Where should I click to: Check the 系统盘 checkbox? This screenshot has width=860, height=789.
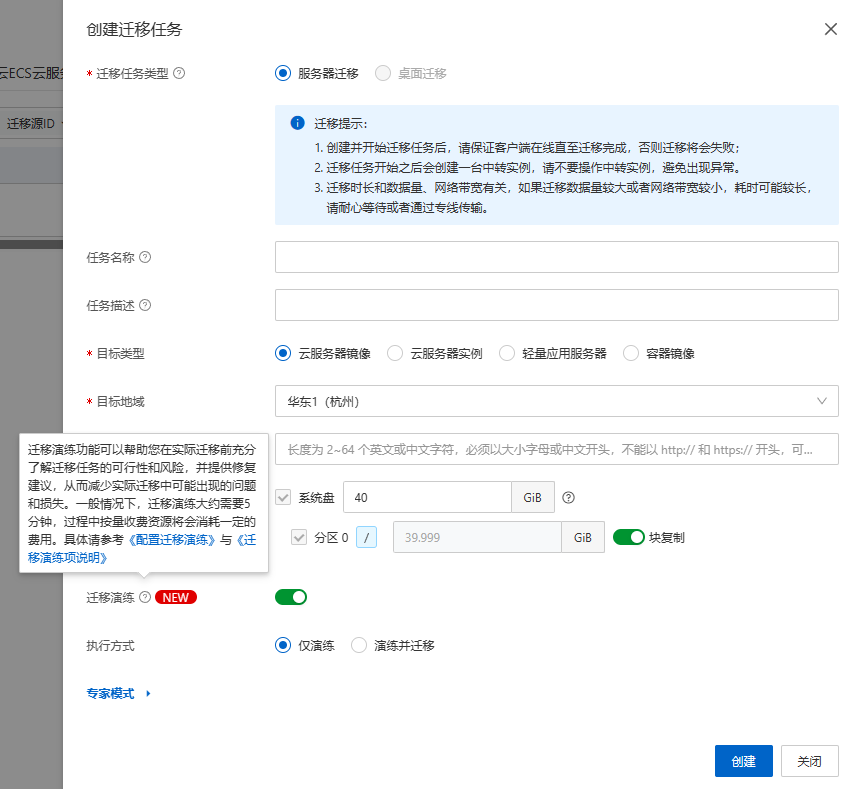[x=283, y=497]
